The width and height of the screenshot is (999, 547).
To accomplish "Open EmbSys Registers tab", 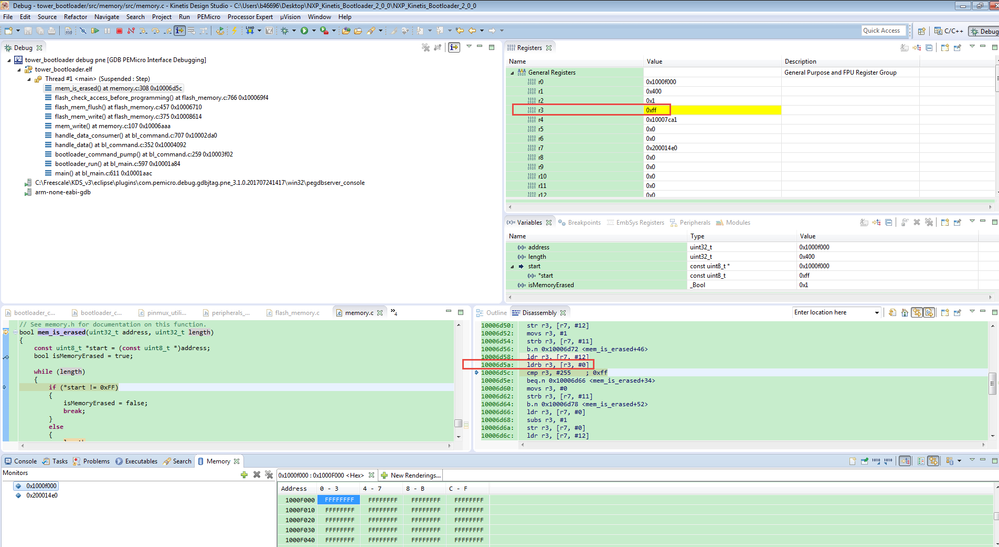I will click(635, 222).
